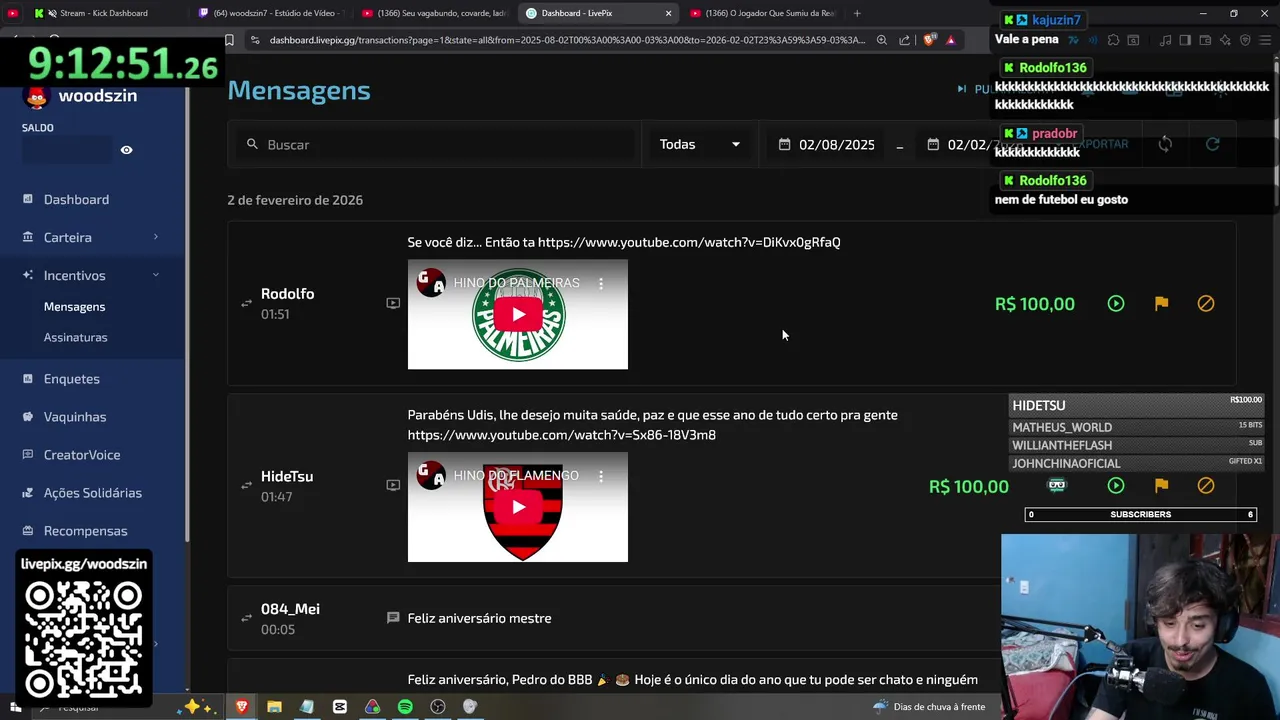Screen dimensions: 1280x720
Task: Open File Explorer from the taskbar
Action: (x=274, y=707)
